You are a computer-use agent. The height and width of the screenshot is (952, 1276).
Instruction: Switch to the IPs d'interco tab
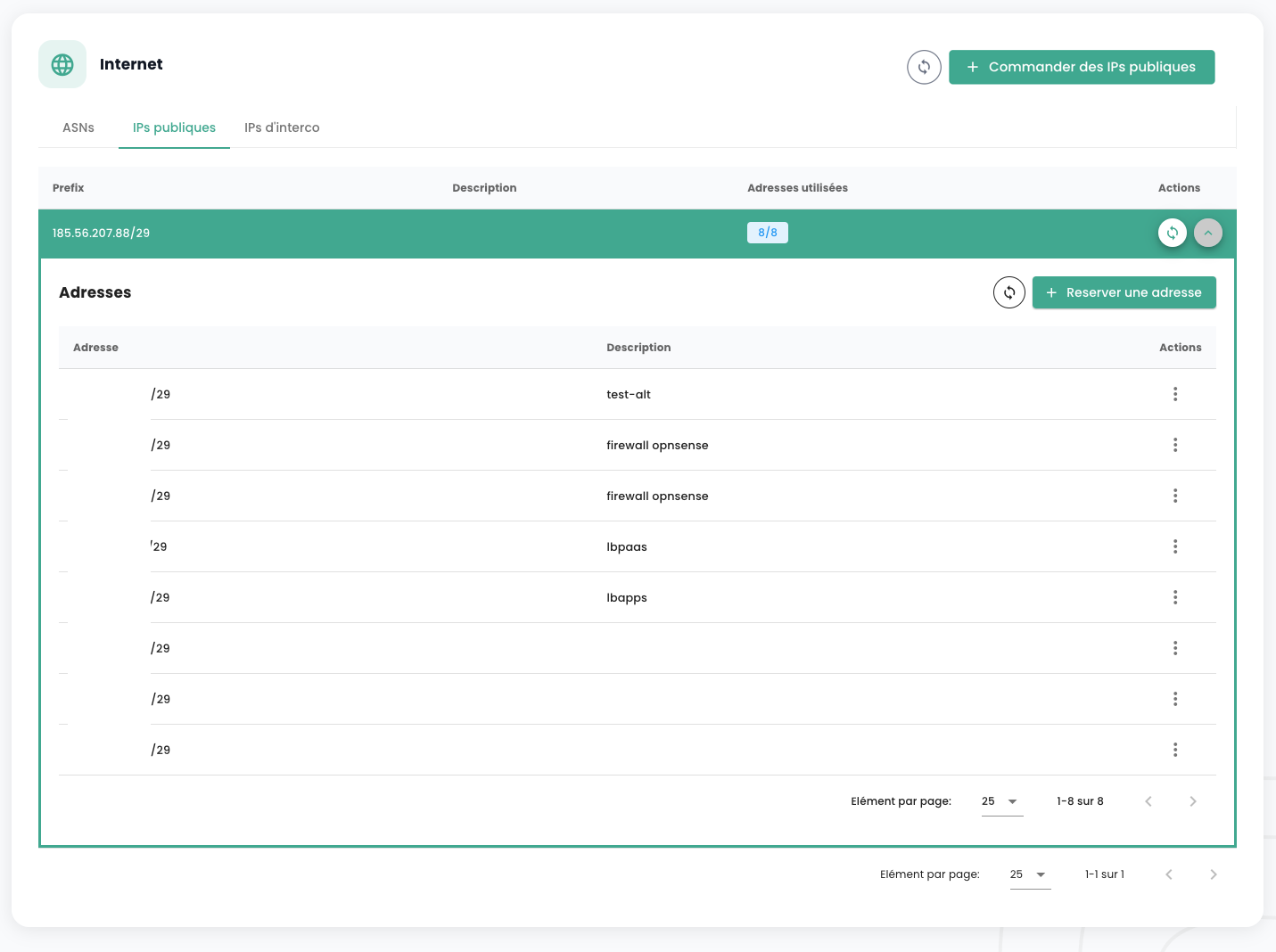[282, 127]
